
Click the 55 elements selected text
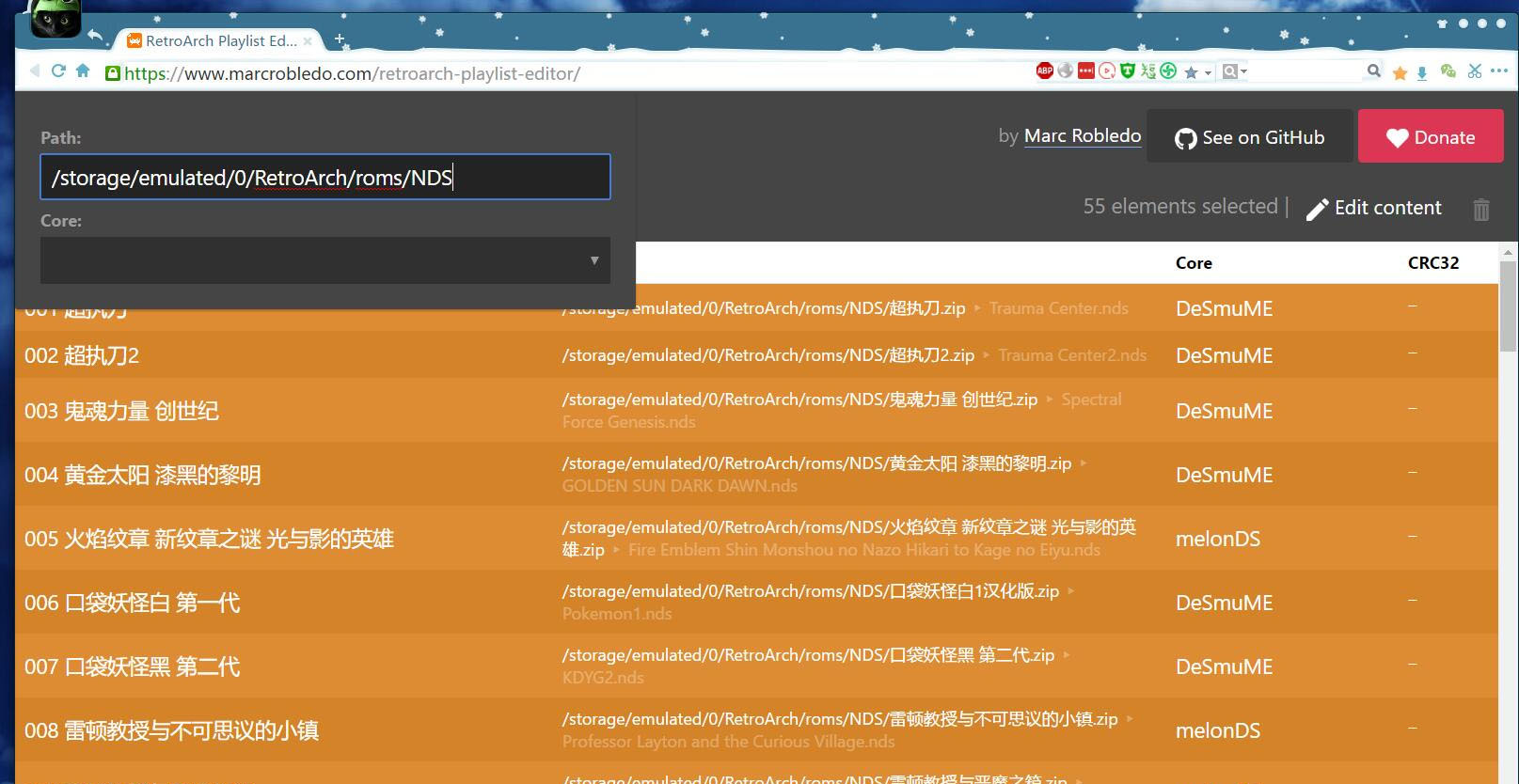click(1180, 207)
